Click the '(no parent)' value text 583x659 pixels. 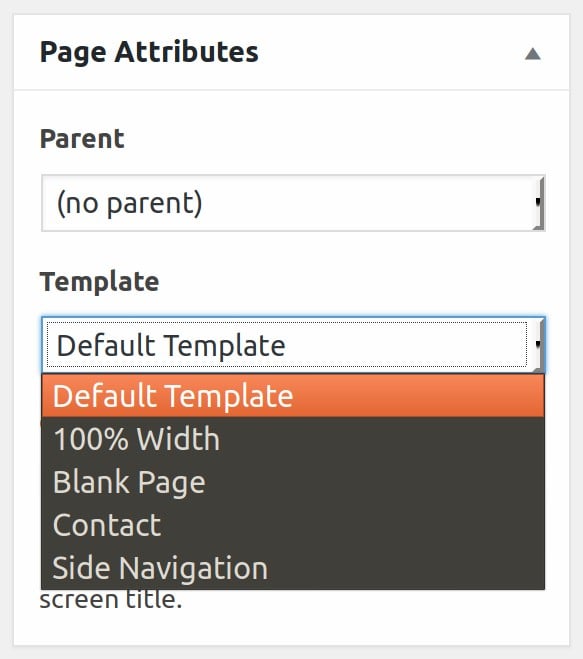coord(129,203)
